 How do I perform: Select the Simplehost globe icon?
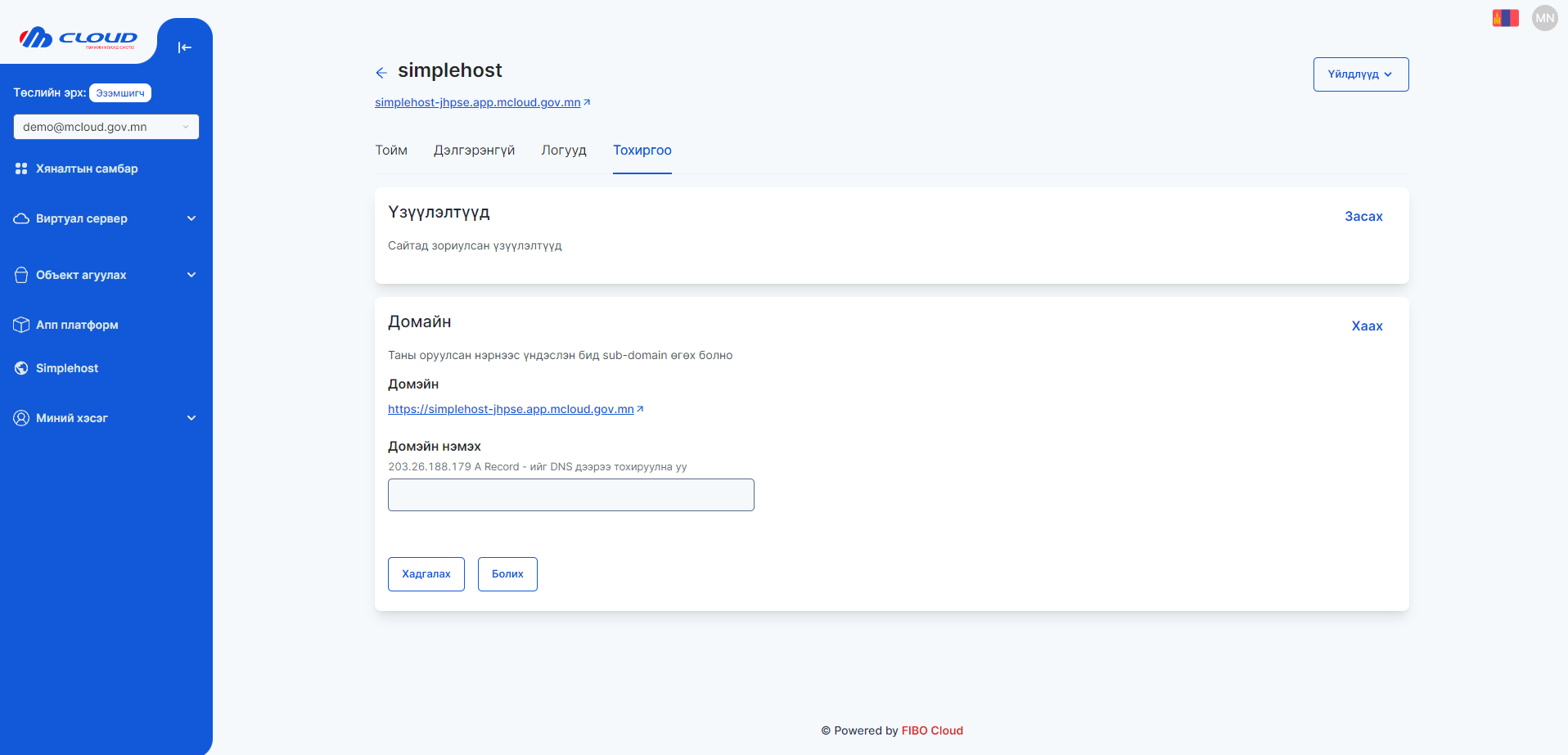pyautogui.click(x=20, y=368)
